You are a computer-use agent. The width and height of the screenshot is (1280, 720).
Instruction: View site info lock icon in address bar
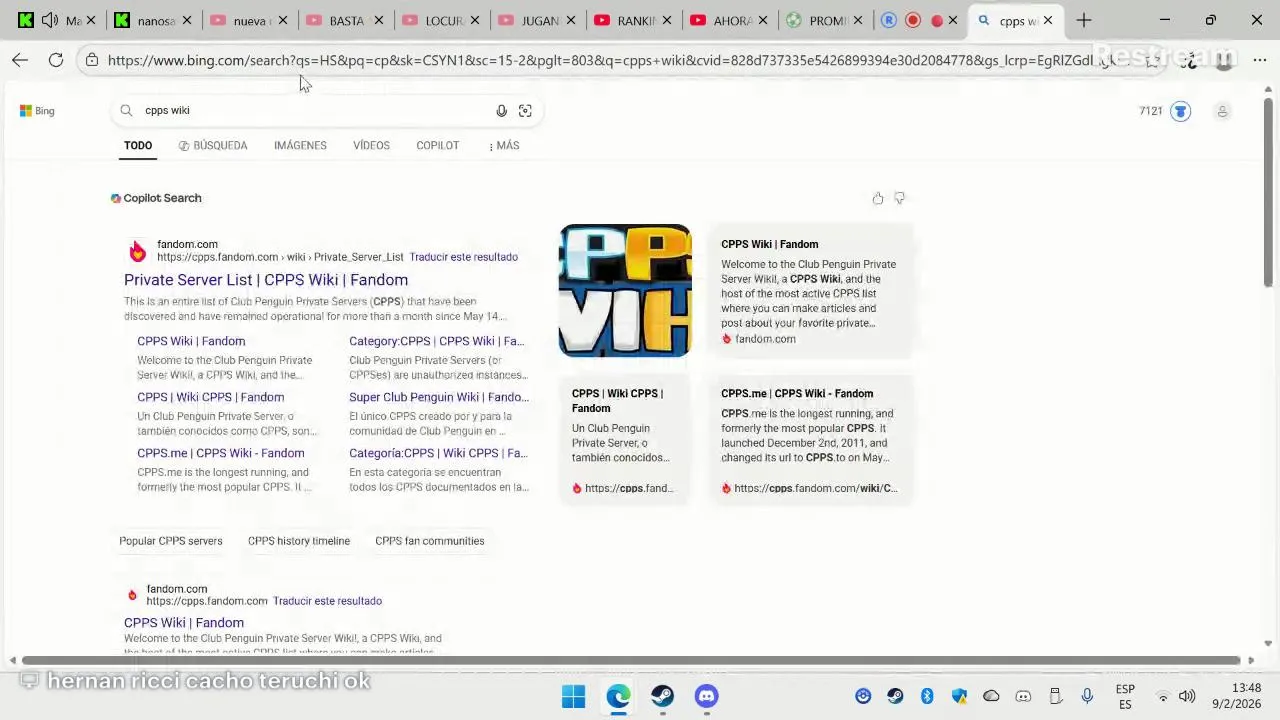[92, 60]
